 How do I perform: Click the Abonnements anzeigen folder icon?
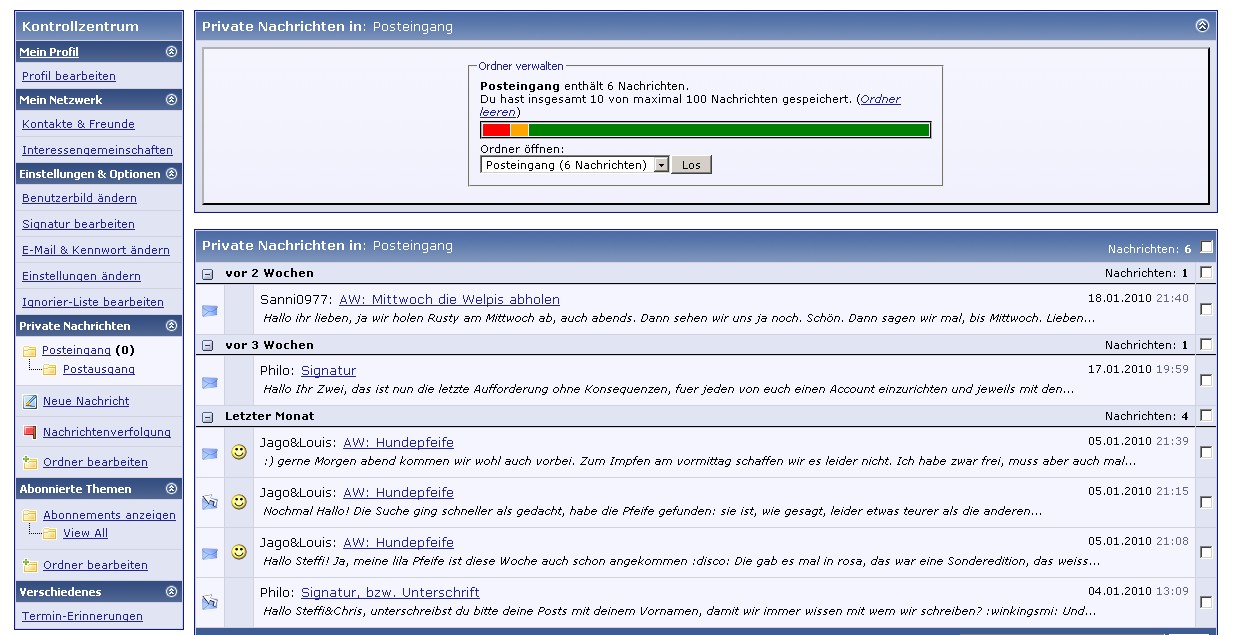pyautogui.click(x=29, y=516)
